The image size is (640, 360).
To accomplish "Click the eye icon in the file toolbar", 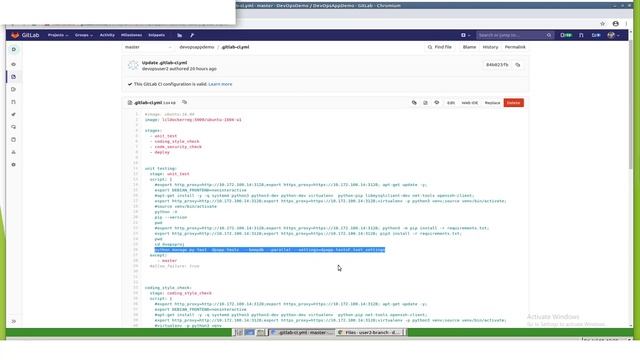I will [437, 103].
